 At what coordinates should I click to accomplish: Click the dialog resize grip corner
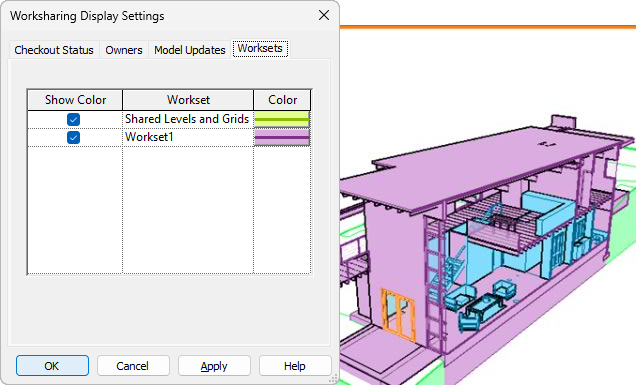click(x=333, y=379)
